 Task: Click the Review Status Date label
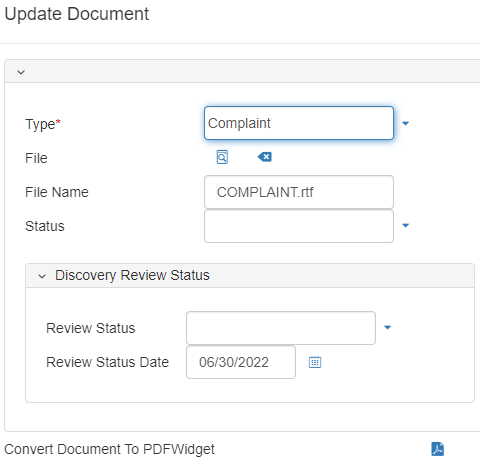coord(107,362)
